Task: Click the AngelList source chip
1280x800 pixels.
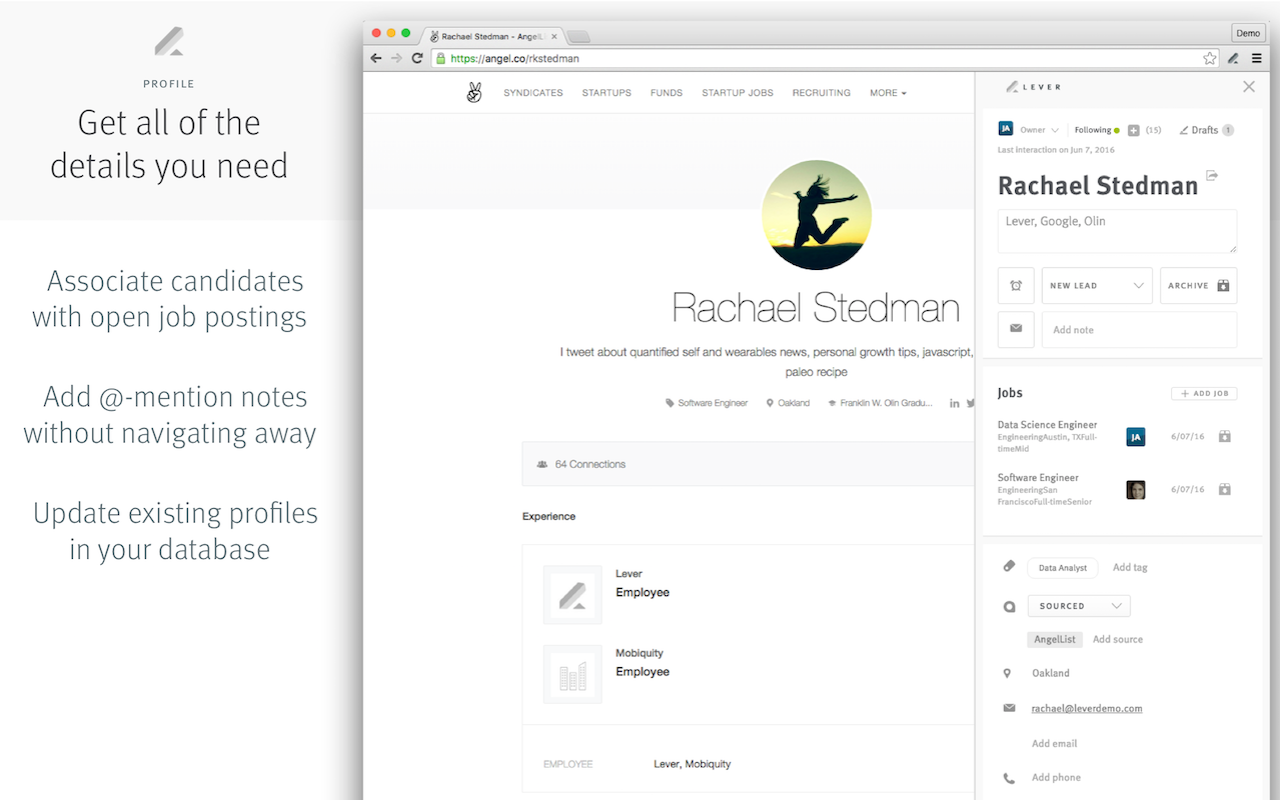Action: (x=1055, y=639)
